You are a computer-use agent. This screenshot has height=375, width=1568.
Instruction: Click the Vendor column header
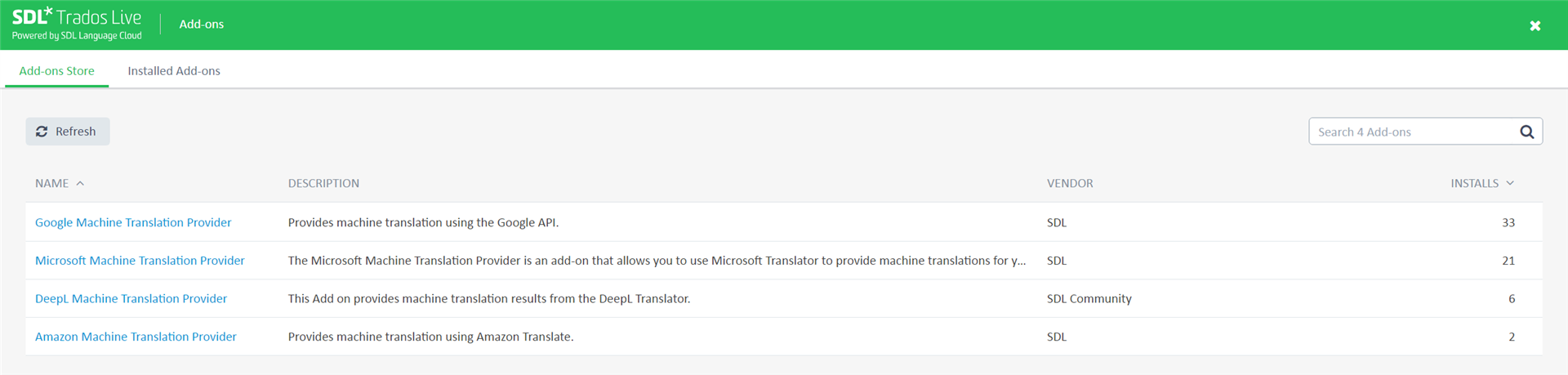coord(1070,183)
